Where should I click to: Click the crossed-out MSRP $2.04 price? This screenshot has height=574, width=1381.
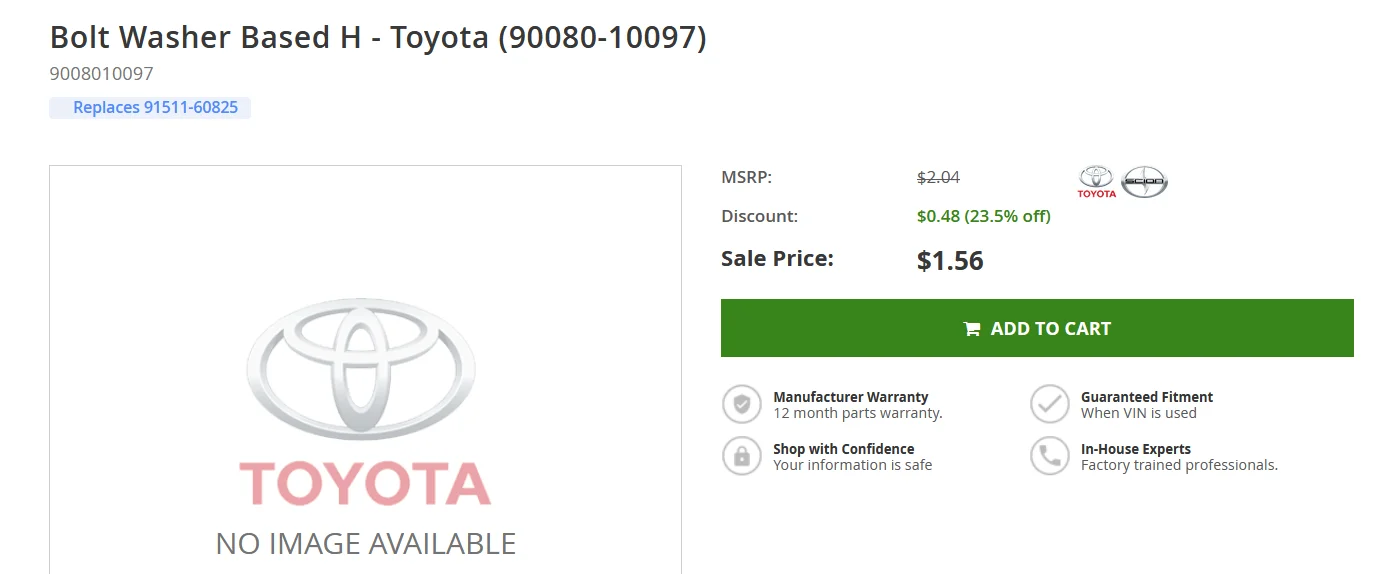tap(938, 177)
